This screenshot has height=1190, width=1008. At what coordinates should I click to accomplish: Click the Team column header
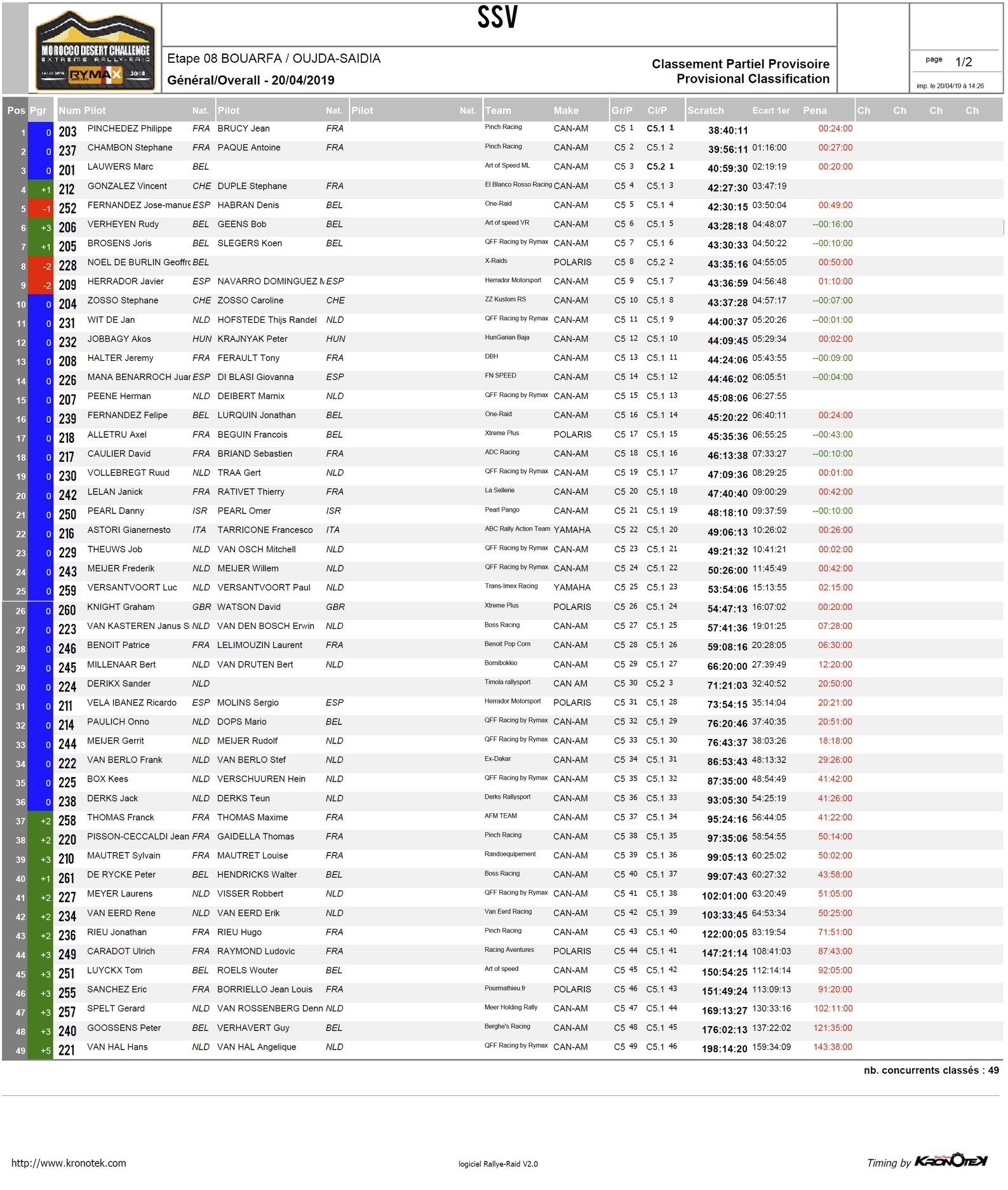(x=498, y=111)
